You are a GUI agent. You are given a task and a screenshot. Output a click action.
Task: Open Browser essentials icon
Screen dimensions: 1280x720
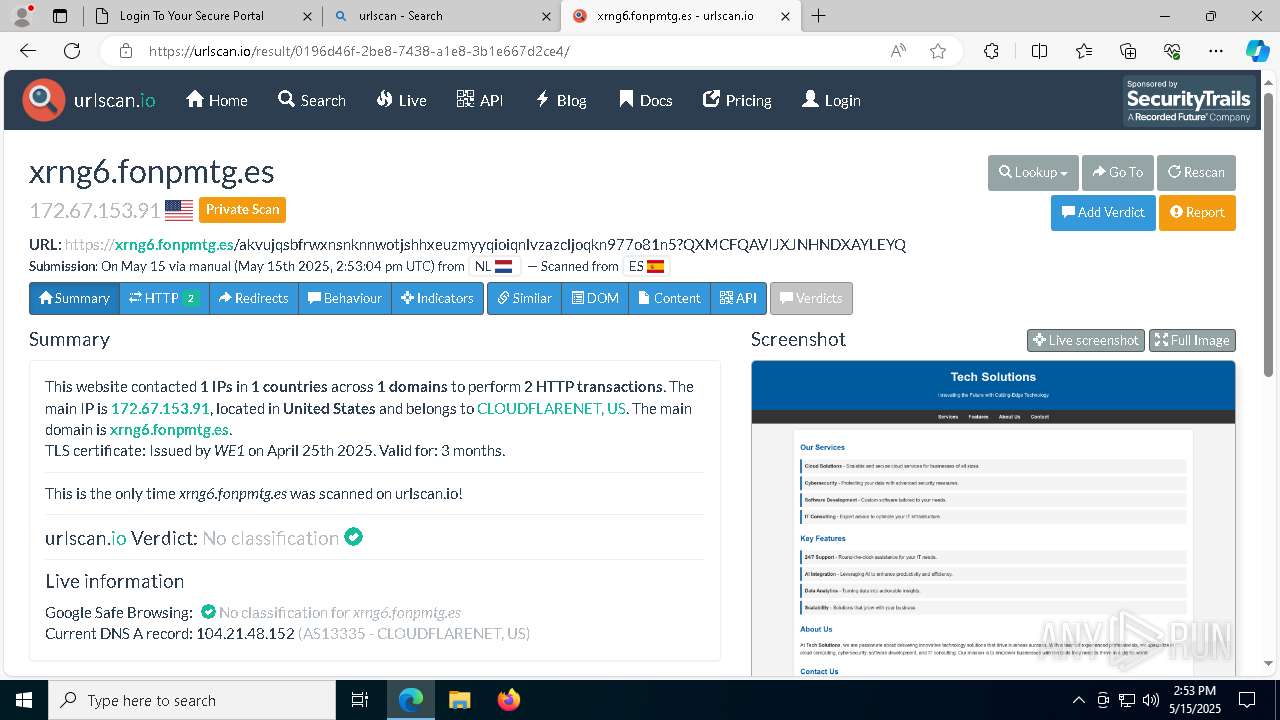1172,51
